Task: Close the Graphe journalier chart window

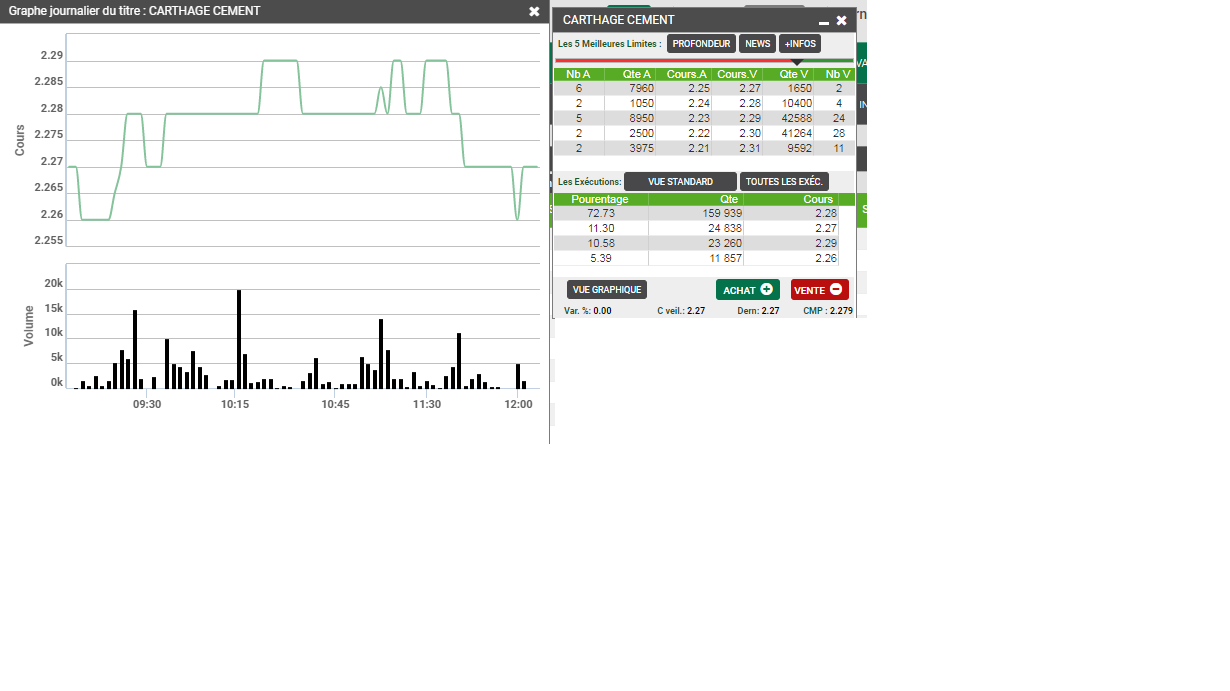Action: click(x=534, y=11)
